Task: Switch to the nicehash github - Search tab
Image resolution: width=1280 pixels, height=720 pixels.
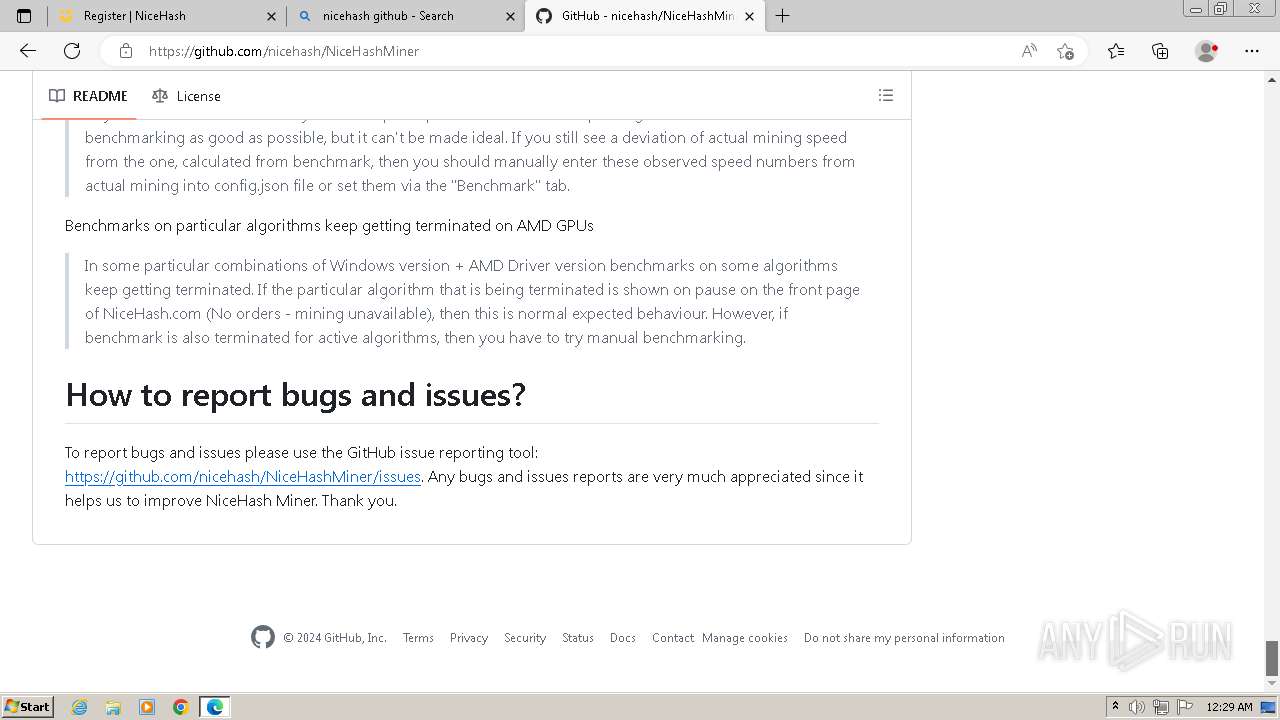Action: [x=405, y=16]
